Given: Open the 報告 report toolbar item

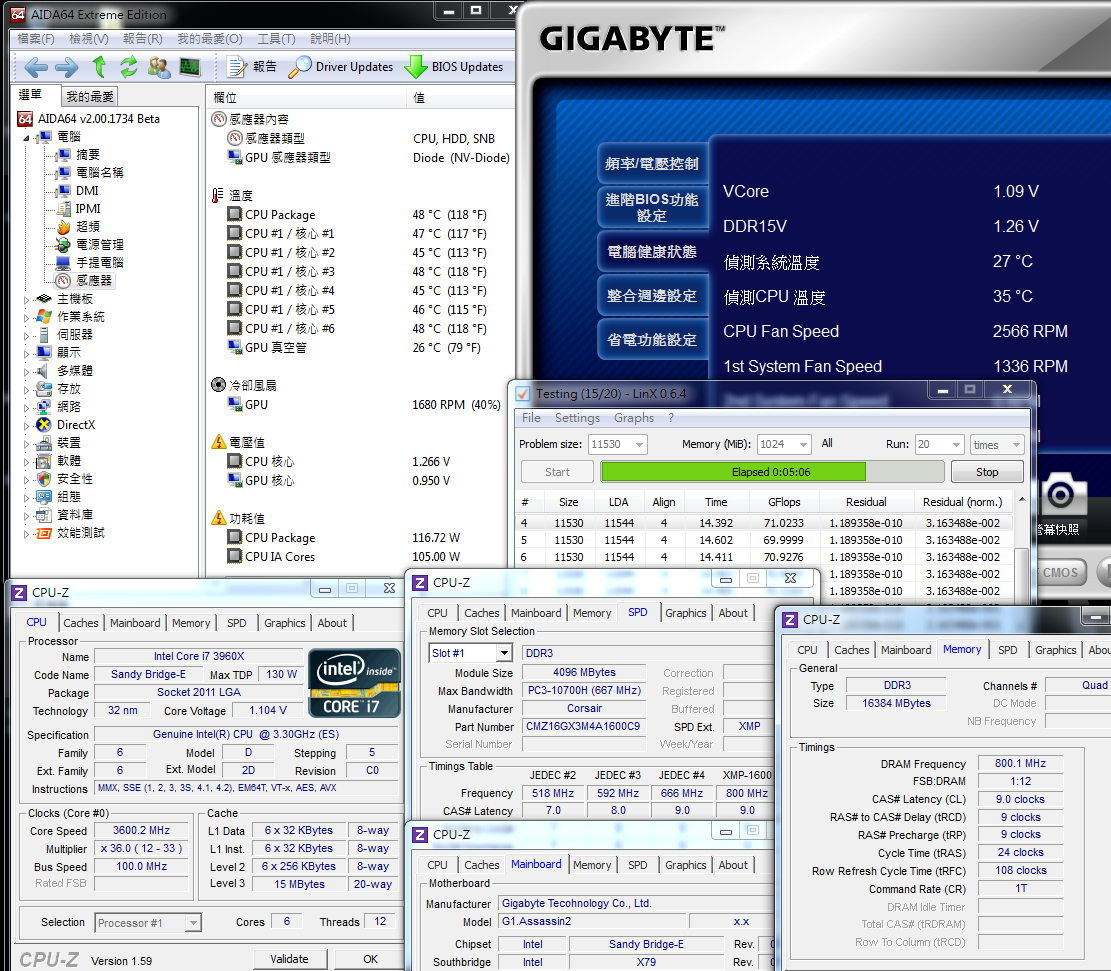Looking at the screenshot, I should pyautogui.click(x=252, y=67).
